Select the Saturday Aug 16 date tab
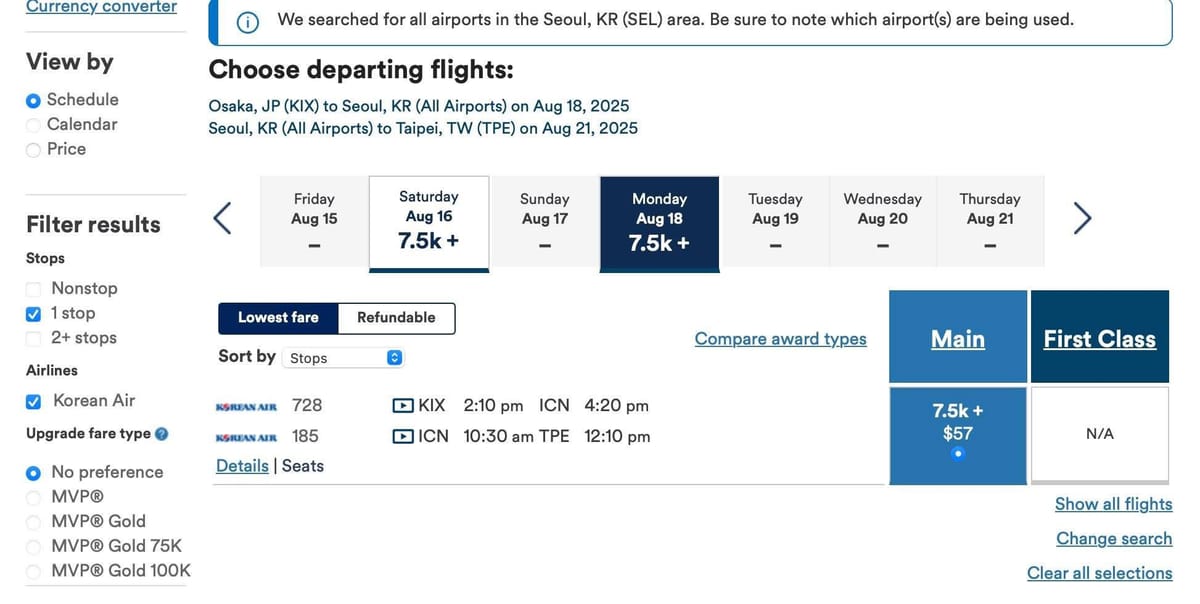The image size is (1200, 604). coord(429,223)
